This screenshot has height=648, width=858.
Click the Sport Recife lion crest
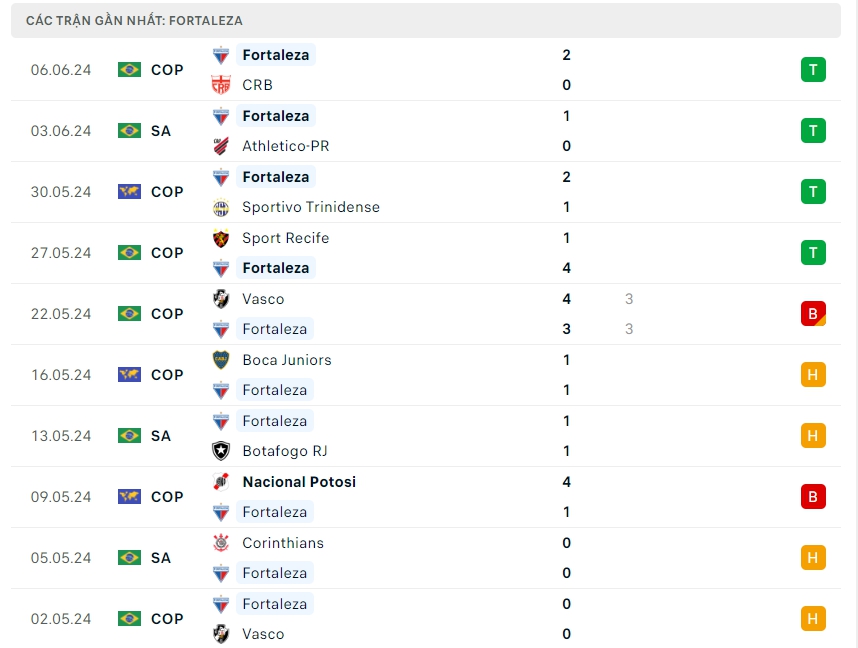(x=221, y=238)
